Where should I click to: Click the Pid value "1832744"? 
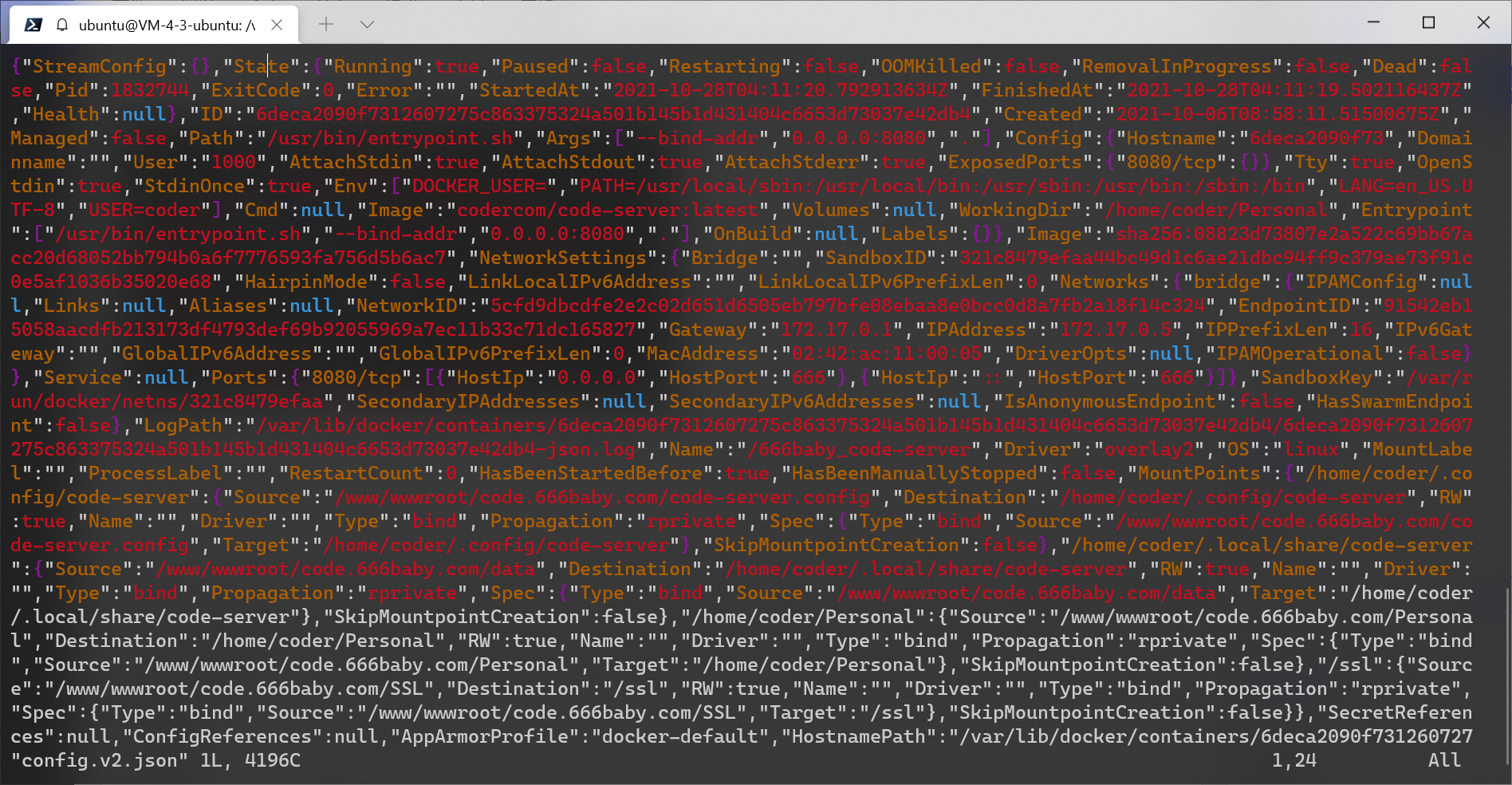pos(150,91)
